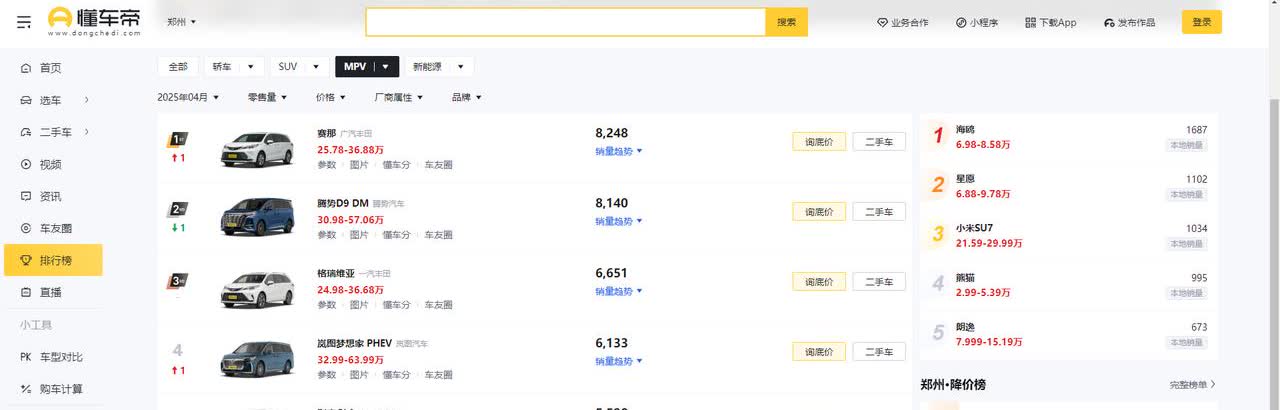
Task: Click the 选车 car icon
Action: pos(26,100)
